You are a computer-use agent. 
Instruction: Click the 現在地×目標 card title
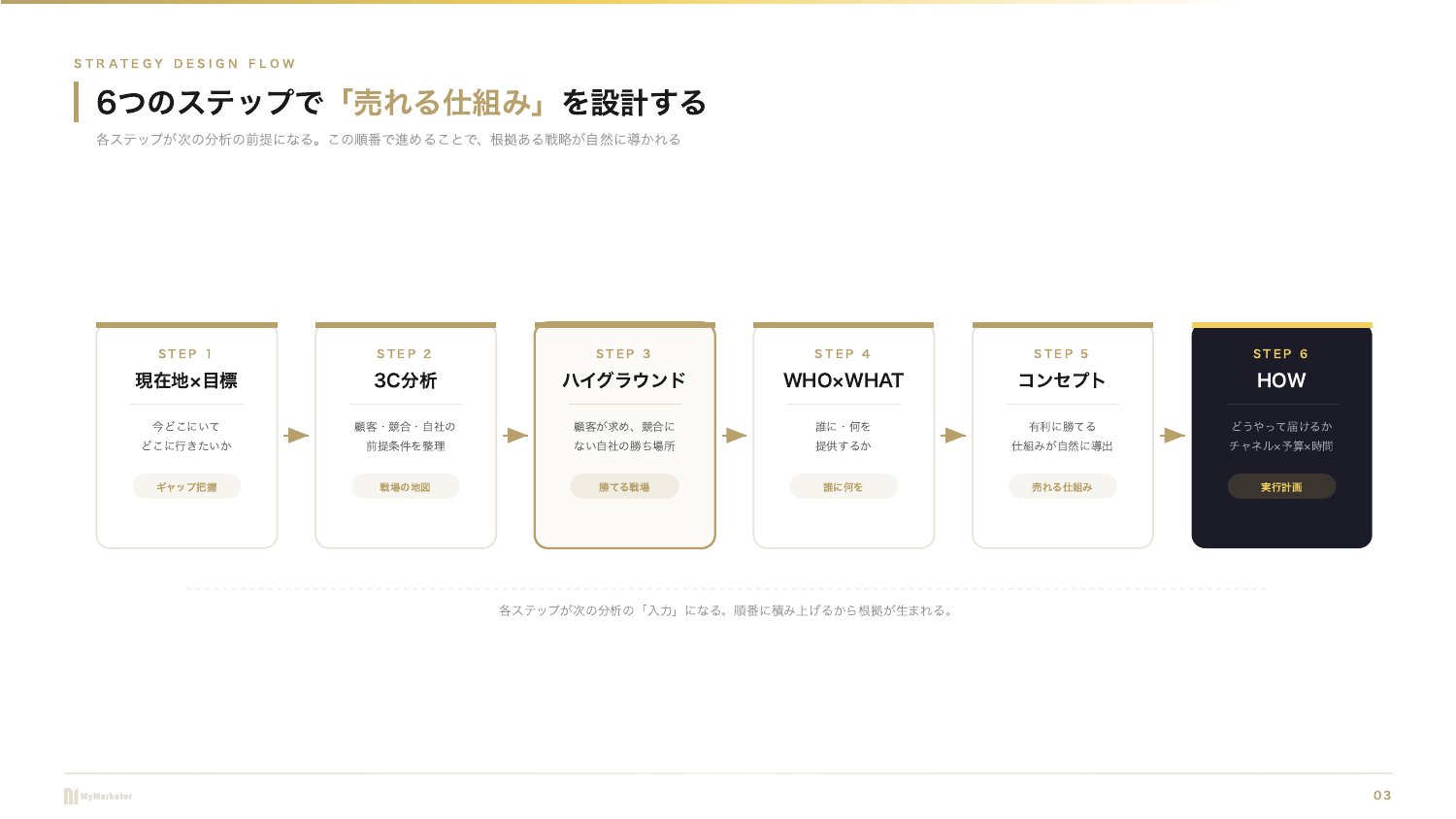186,380
